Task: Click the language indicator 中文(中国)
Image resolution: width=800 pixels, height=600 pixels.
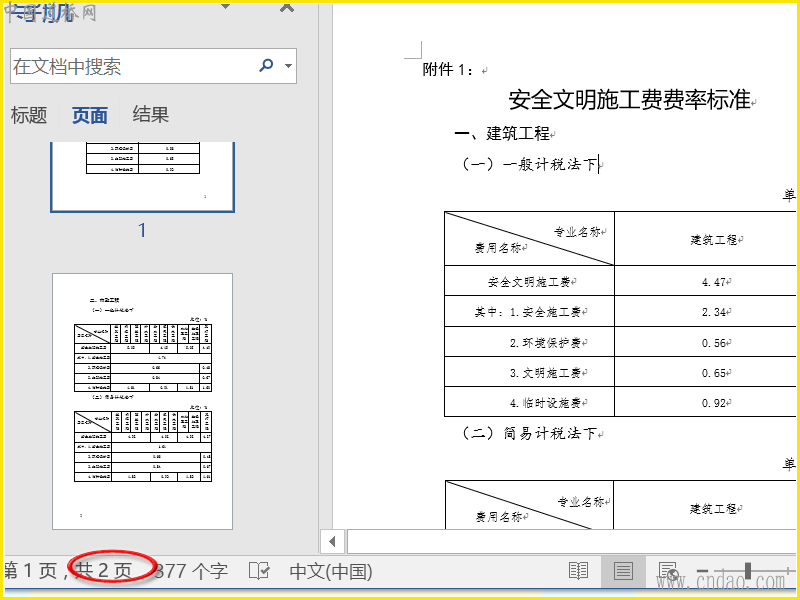Action: tap(331, 571)
